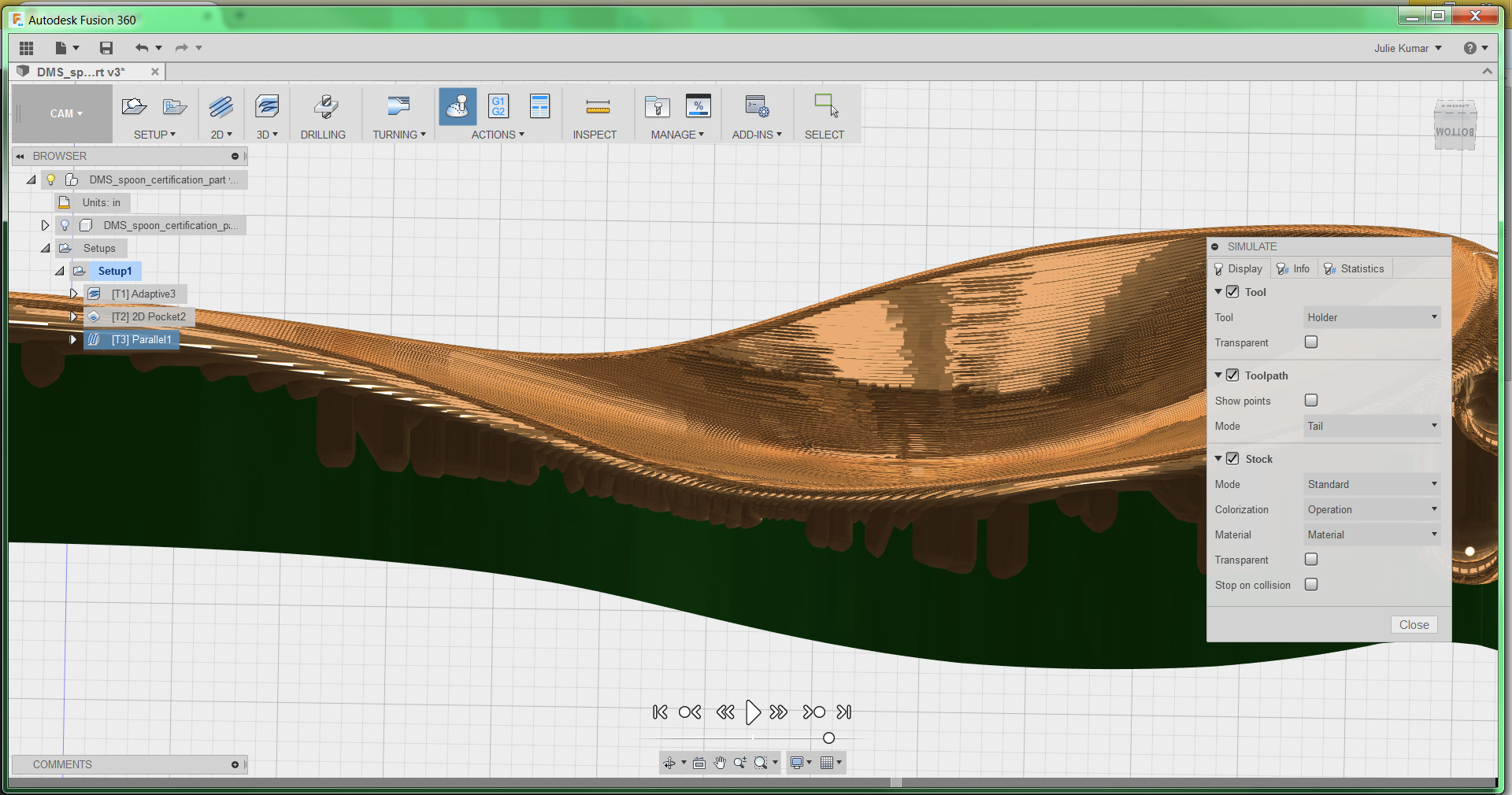The height and width of the screenshot is (795, 1512).
Task: Click the G1 G2 post process icon
Action: tap(498, 106)
